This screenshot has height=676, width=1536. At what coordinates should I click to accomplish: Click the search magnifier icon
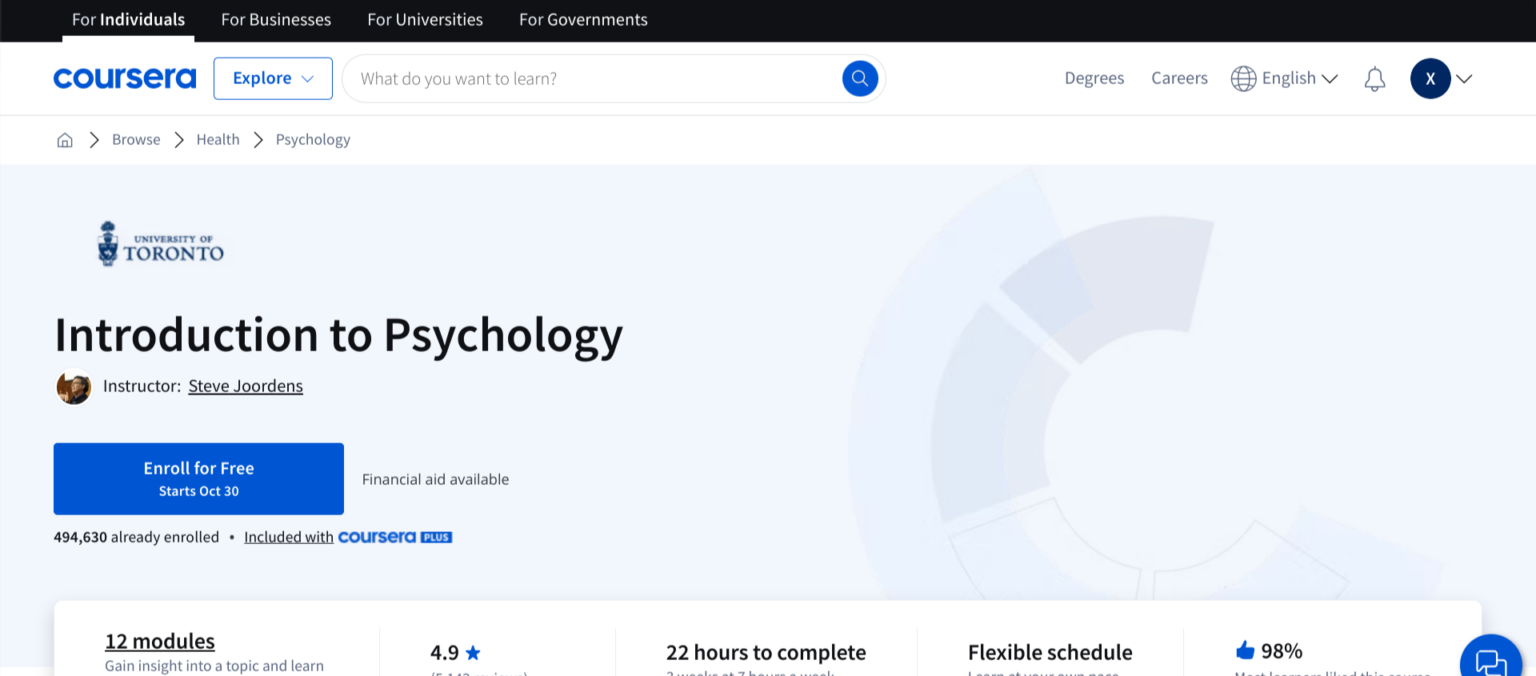[x=859, y=78]
